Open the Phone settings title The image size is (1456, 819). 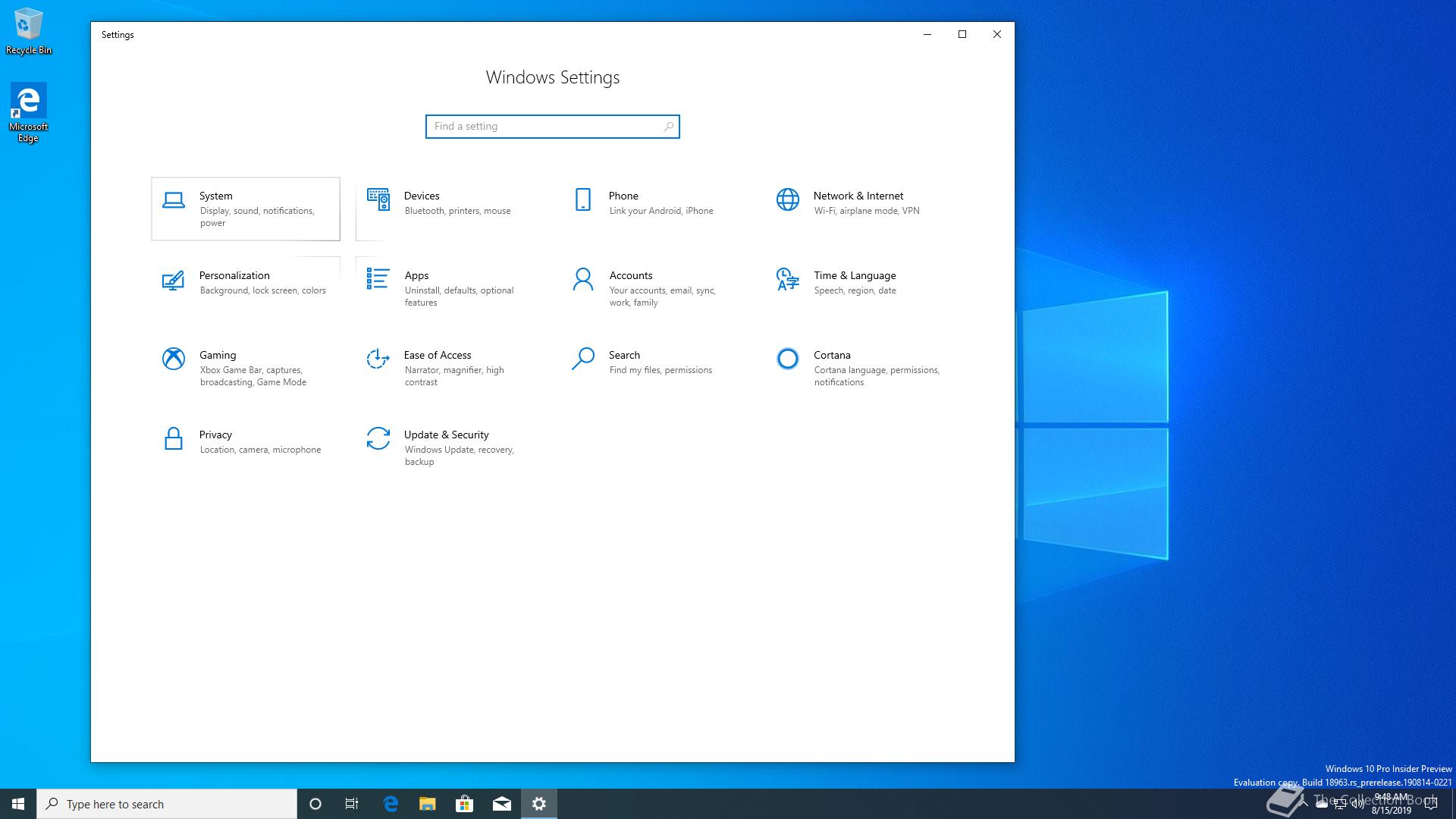(623, 196)
